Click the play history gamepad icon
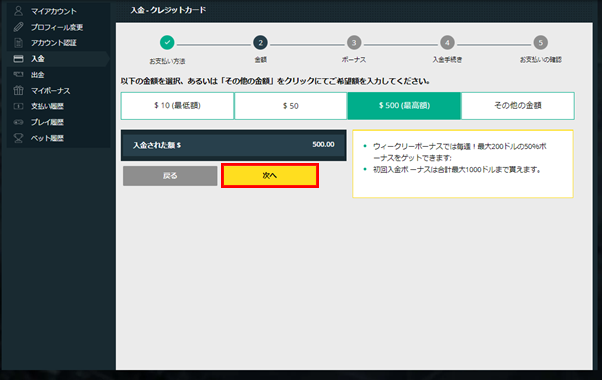Viewport: 602px width, 380px height. (18, 122)
